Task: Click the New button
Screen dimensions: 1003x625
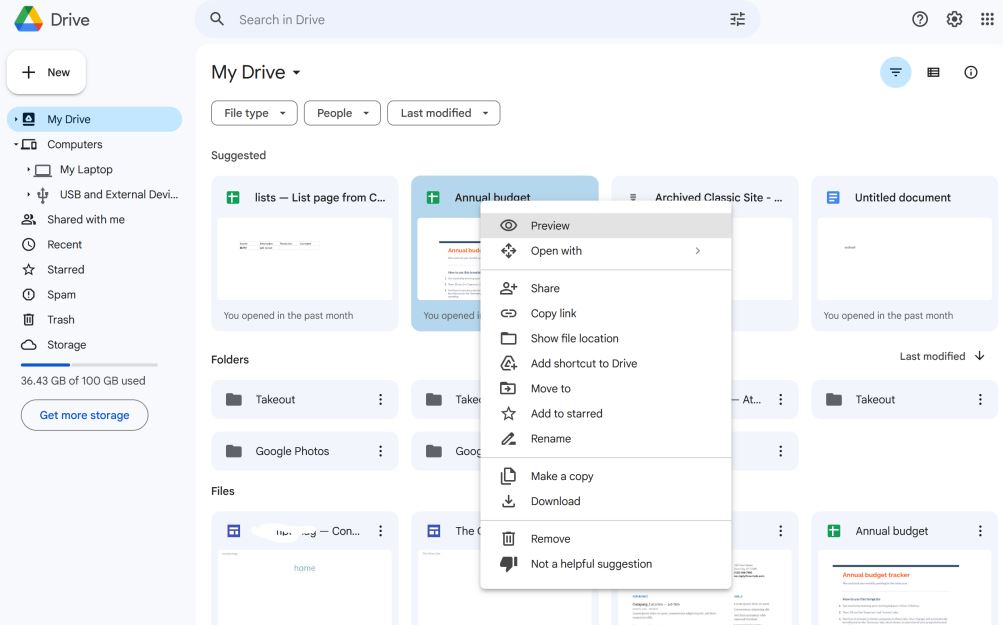Action: [46, 72]
